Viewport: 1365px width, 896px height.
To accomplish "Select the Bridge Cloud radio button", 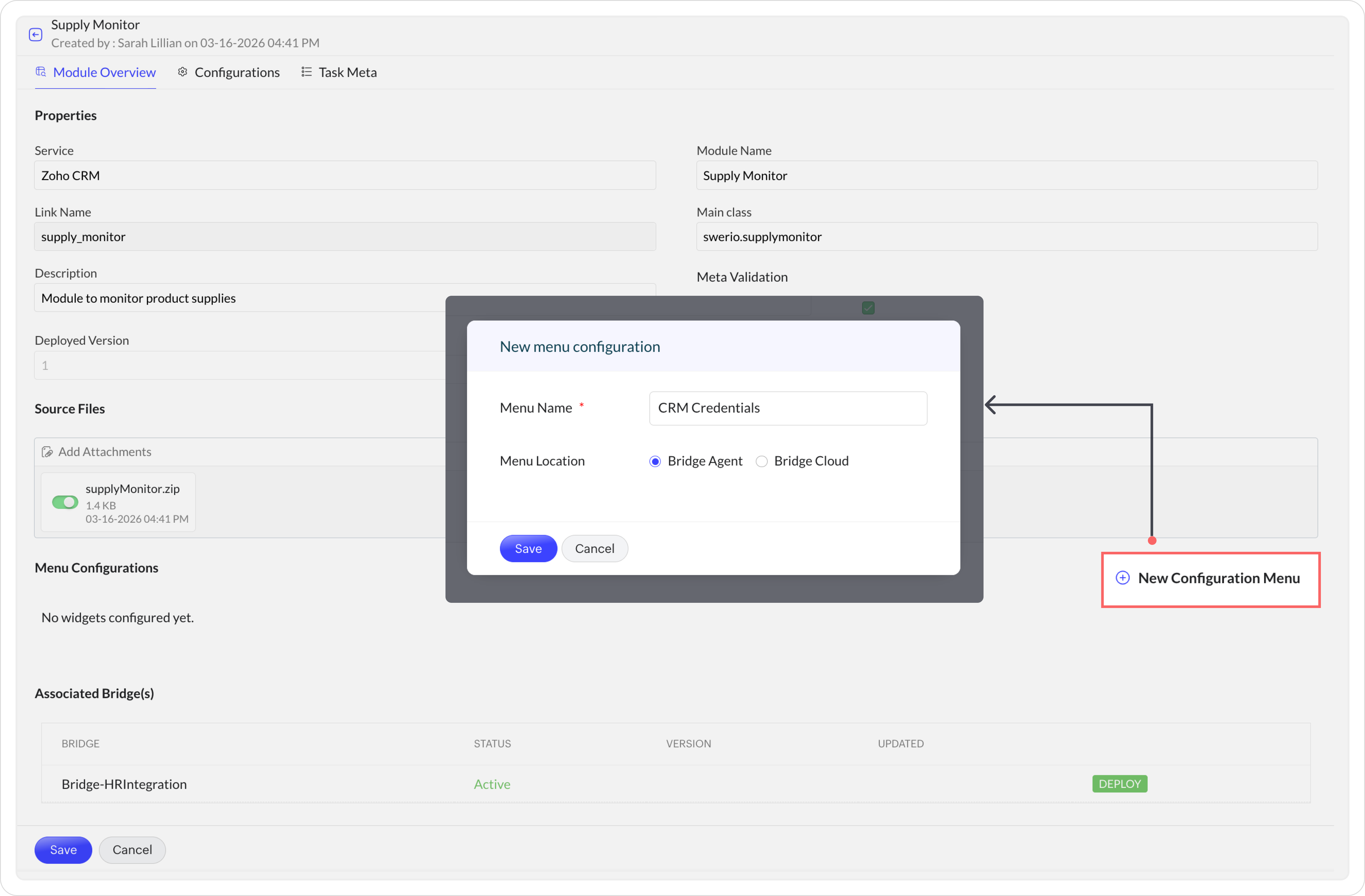I will click(x=761, y=462).
